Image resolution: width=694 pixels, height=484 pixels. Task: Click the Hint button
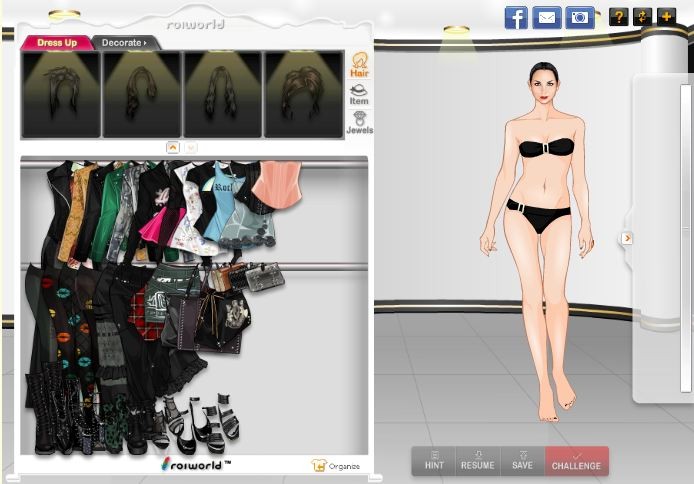tap(434, 460)
